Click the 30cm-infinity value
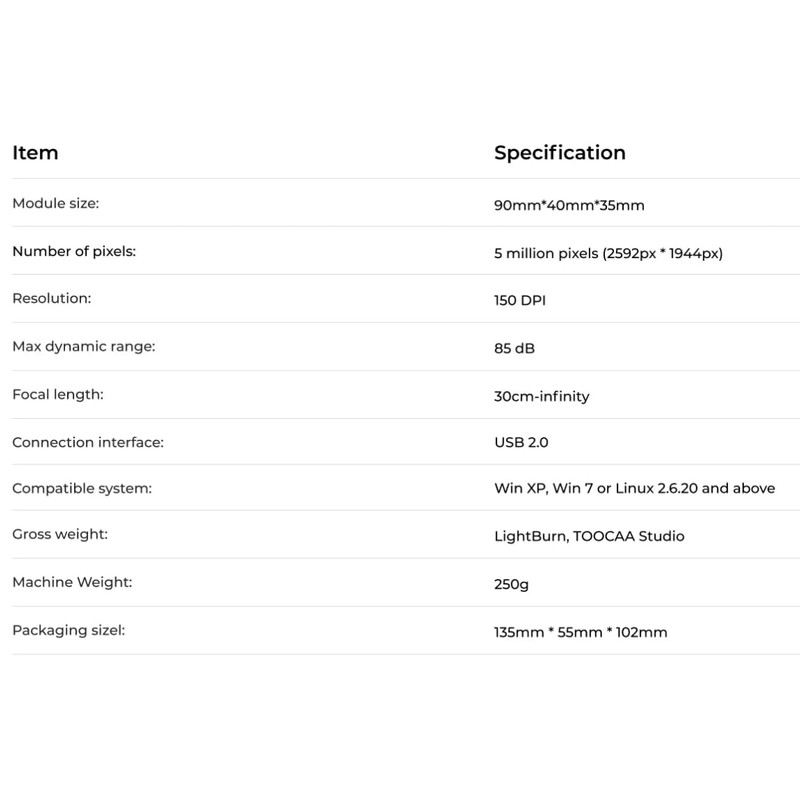The width and height of the screenshot is (800, 800). (x=541, y=397)
